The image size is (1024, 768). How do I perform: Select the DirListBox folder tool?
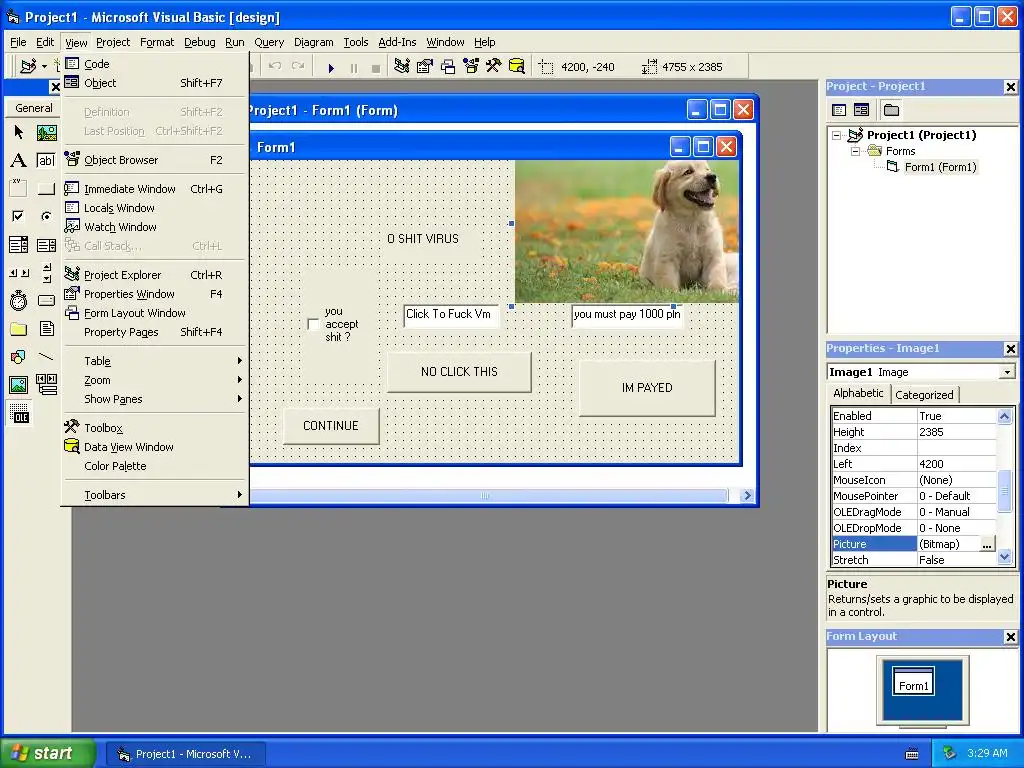(18, 328)
